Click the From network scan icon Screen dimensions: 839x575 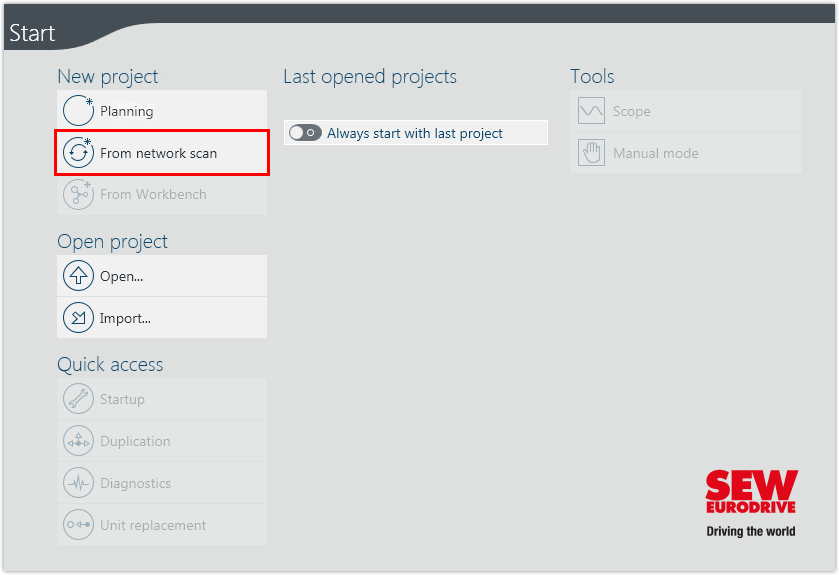78,153
